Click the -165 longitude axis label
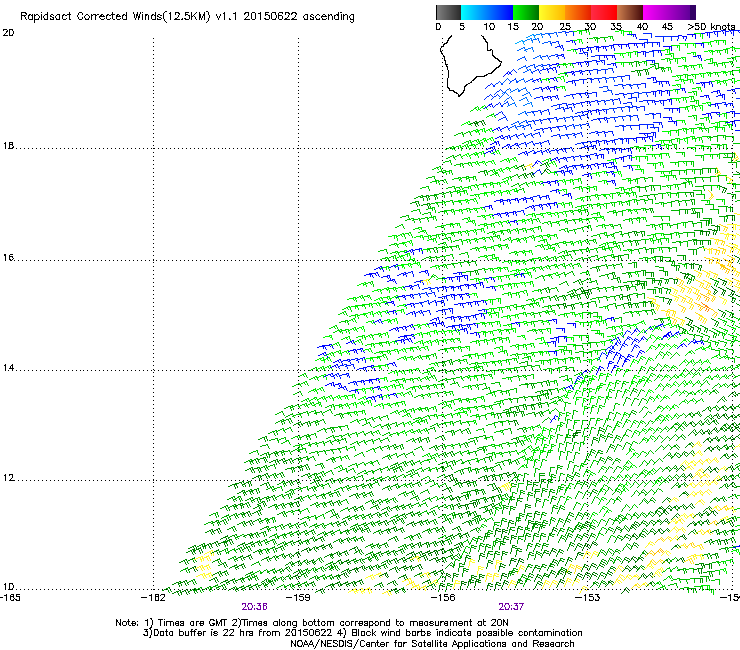 coord(10,598)
